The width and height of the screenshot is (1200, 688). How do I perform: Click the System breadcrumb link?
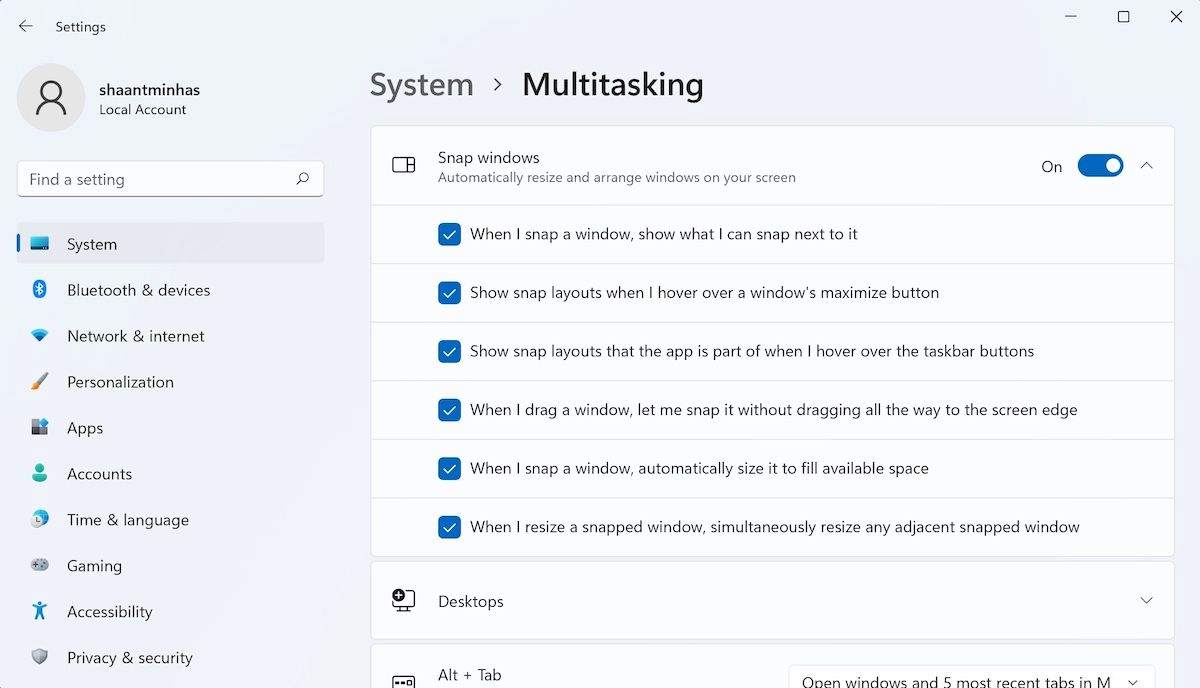pyautogui.click(x=421, y=85)
